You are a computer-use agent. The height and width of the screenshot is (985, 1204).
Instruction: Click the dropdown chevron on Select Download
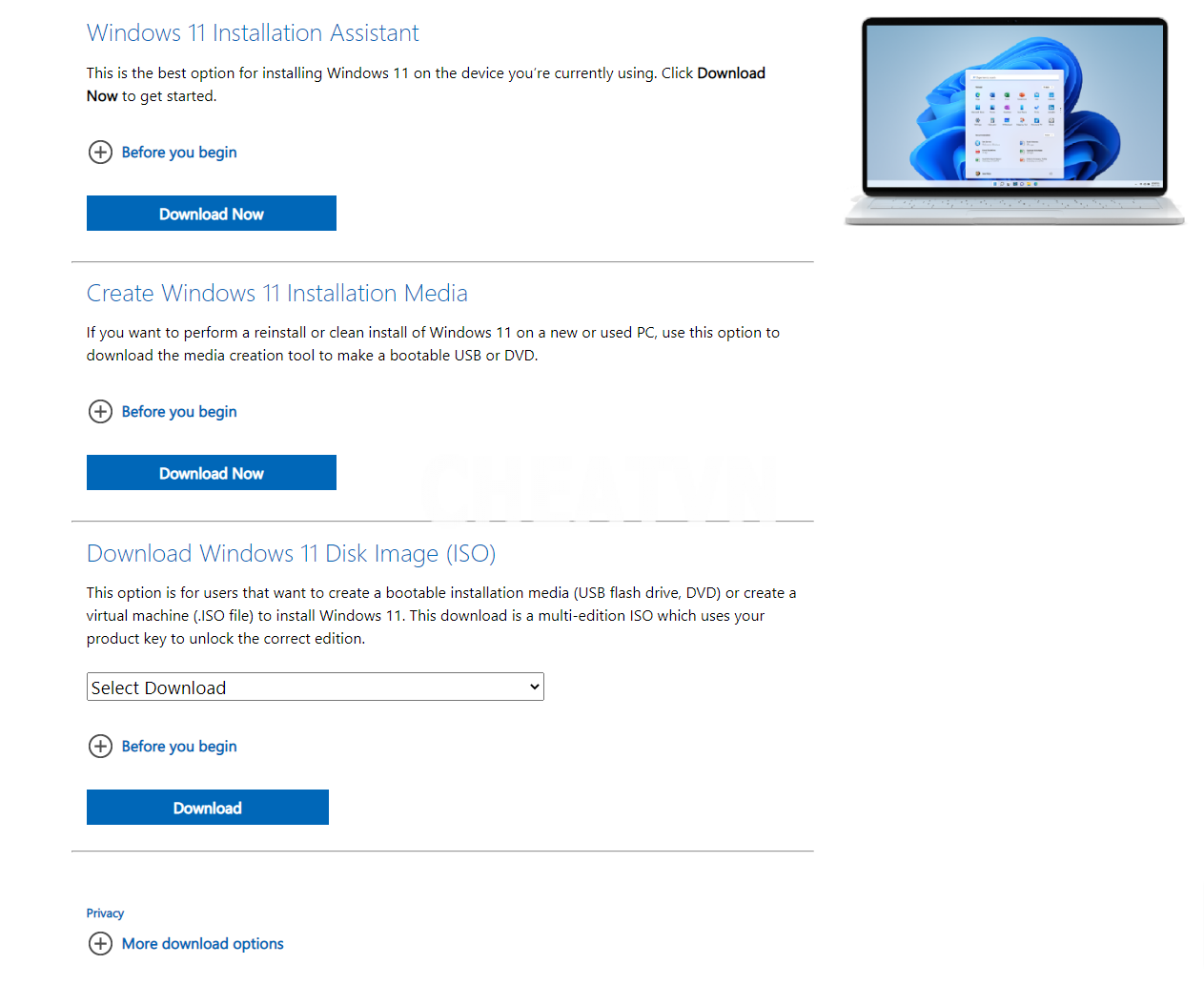pyautogui.click(x=532, y=687)
